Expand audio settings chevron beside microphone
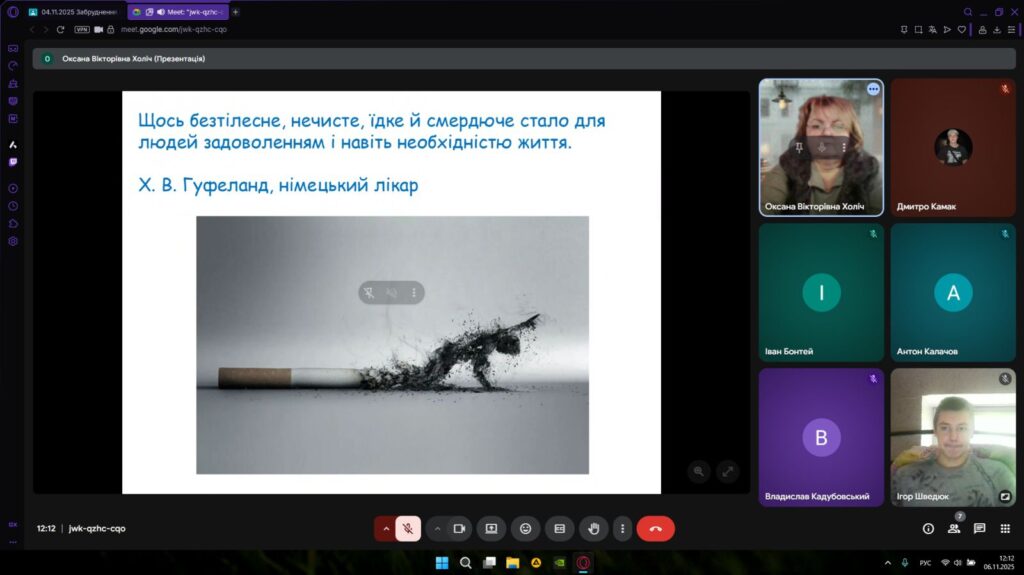The width and height of the screenshot is (1024, 575). point(385,528)
